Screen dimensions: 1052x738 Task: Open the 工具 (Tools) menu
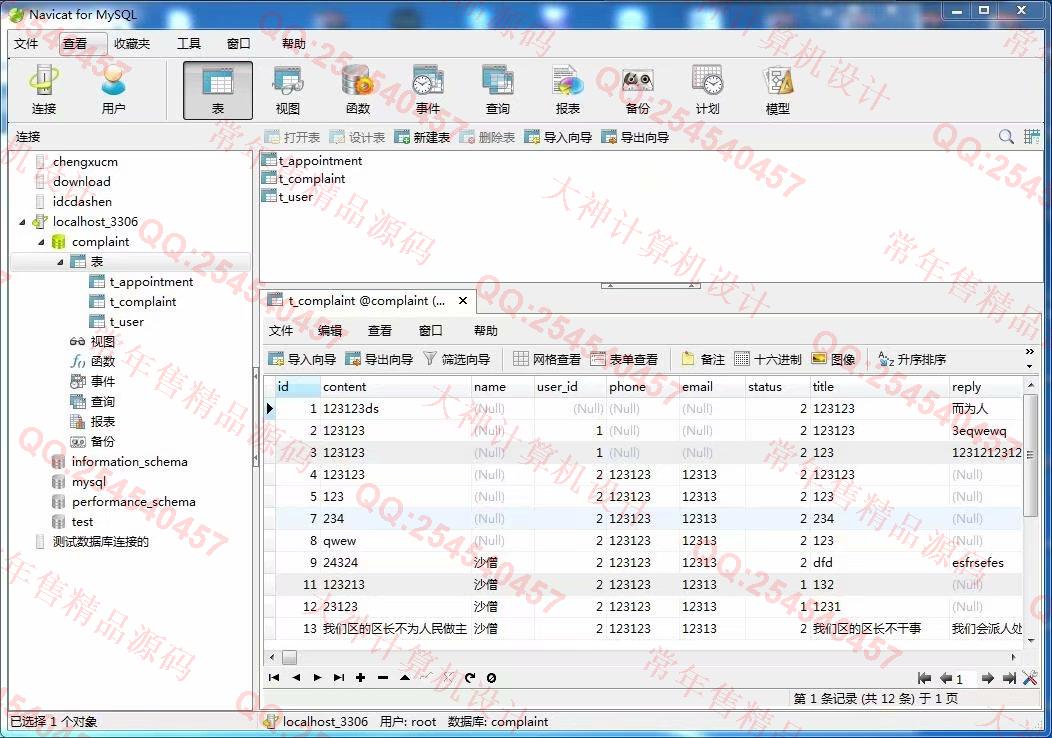(x=189, y=44)
